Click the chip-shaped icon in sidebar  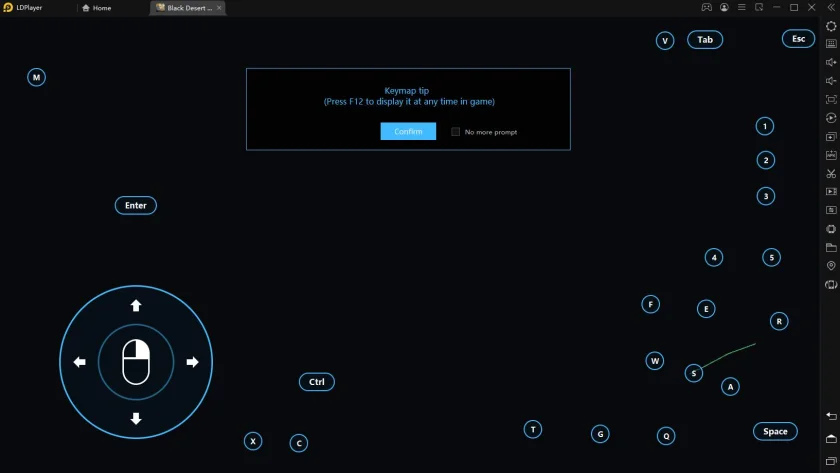[x=831, y=229]
